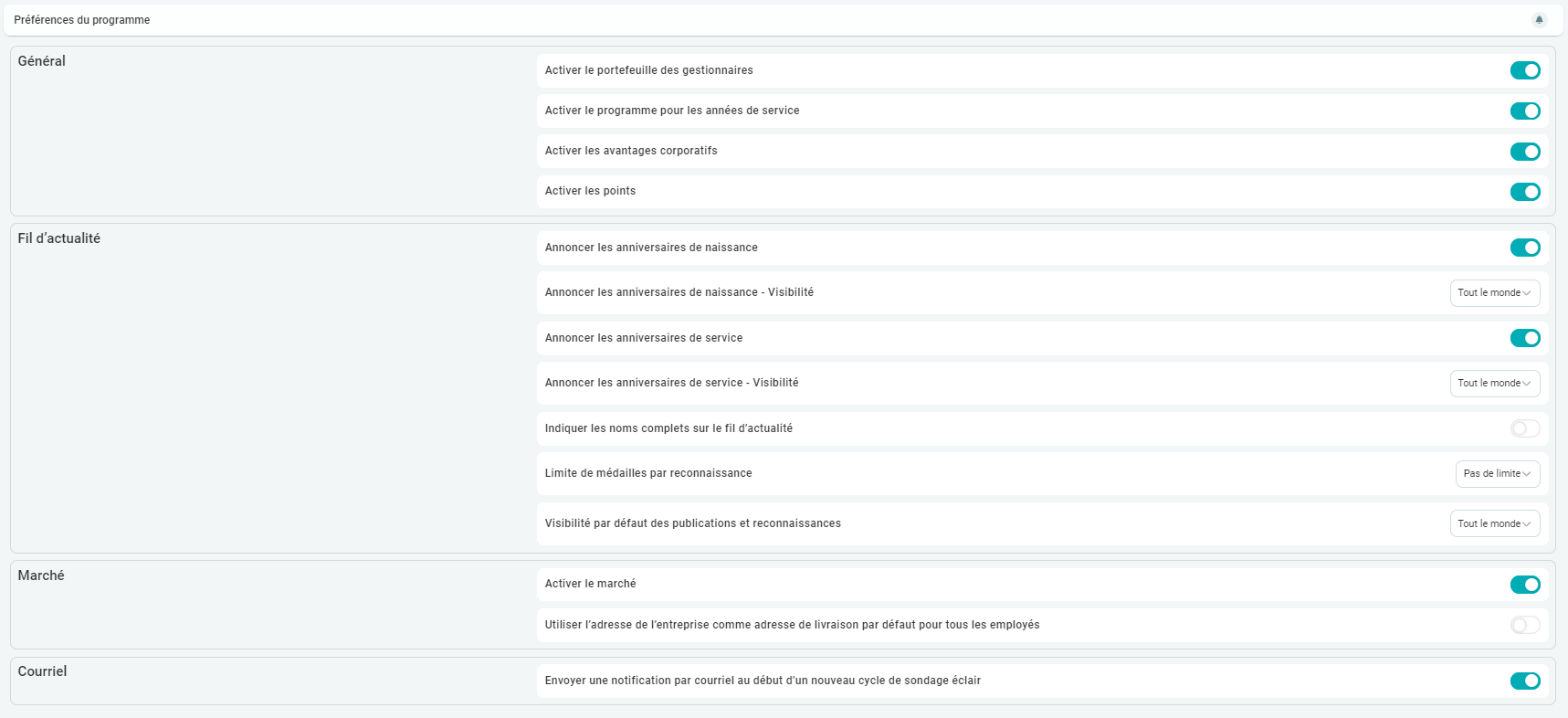Switch off Annoncer les anniversaires de service
The image size is (1568, 718).
1524,338
